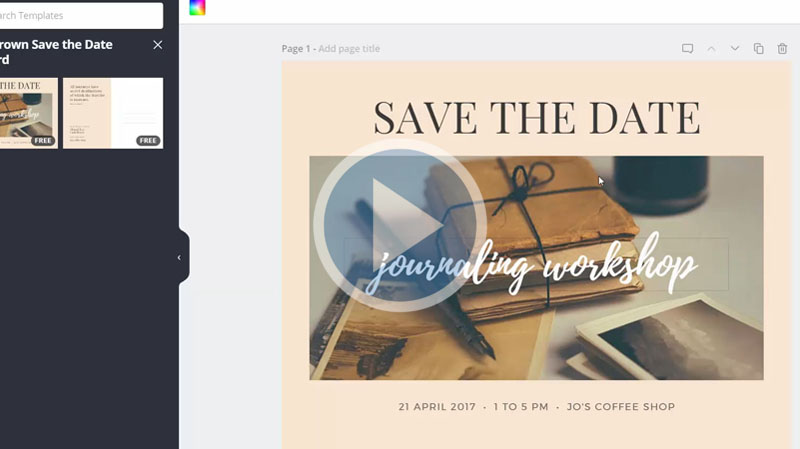Play the video with the large play button

click(x=399, y=225)
